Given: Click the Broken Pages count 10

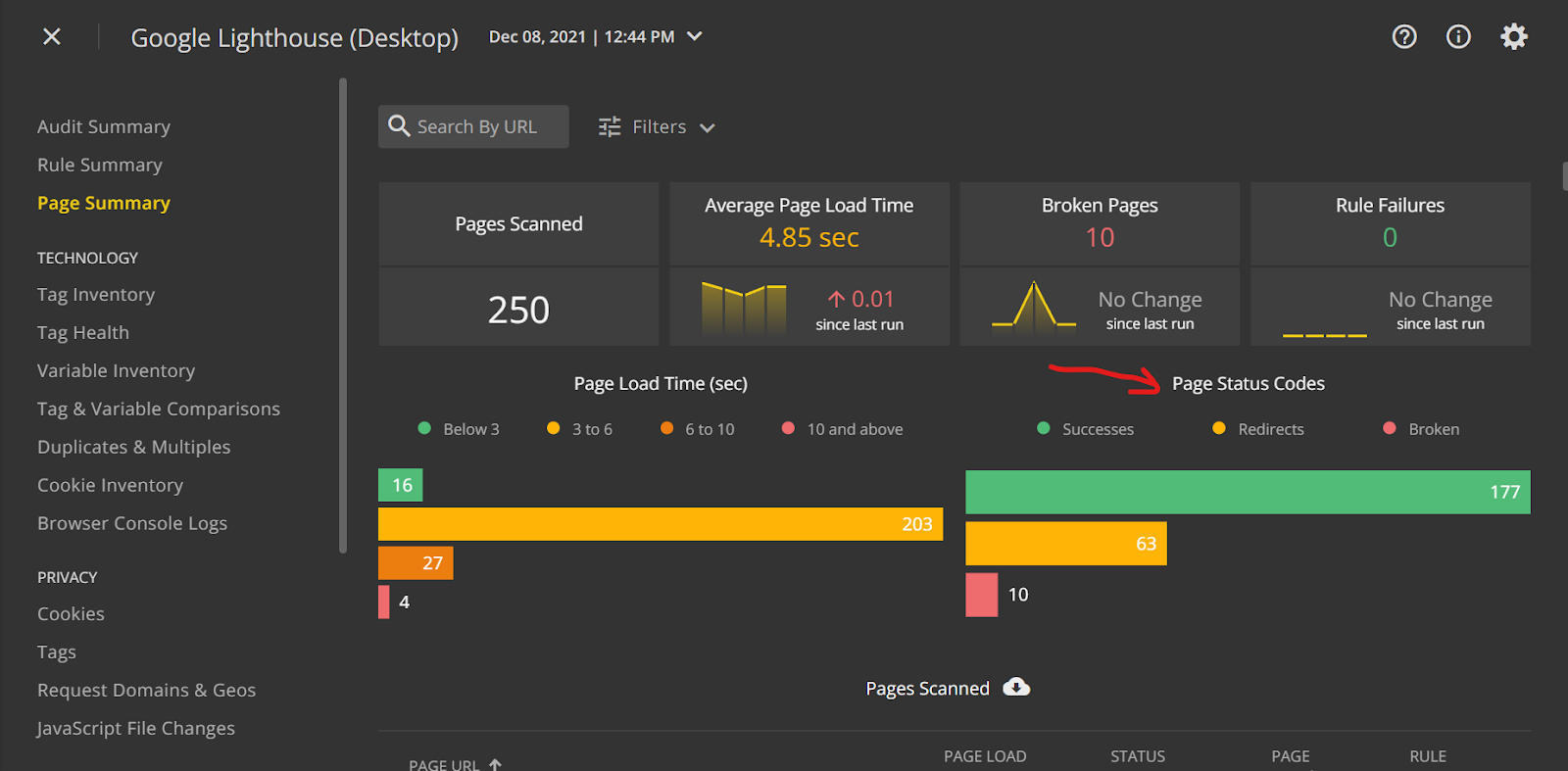Looking at the screenshot, I should coord(1100,237).
